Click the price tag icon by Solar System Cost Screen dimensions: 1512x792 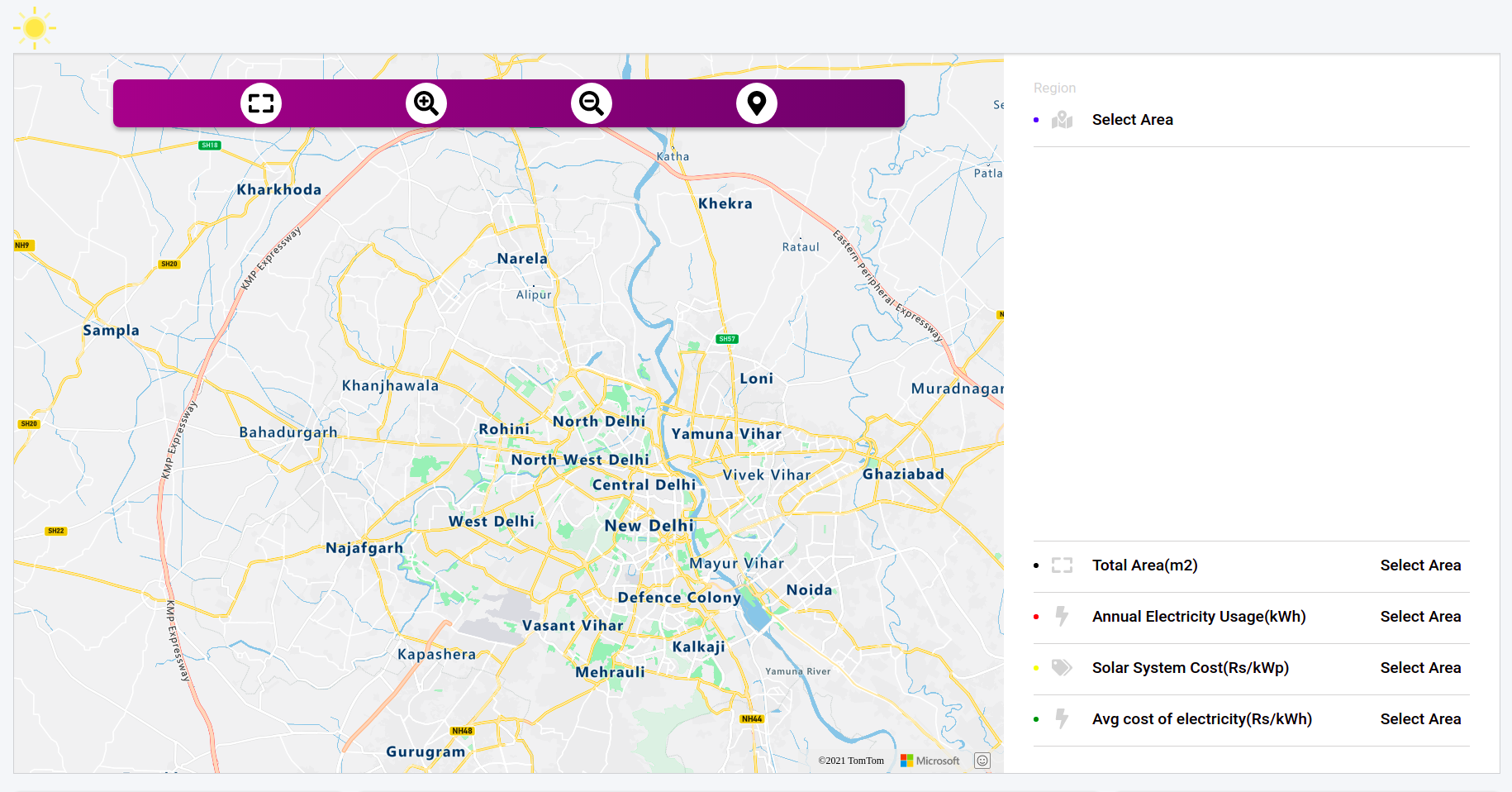(x=1063, y=668)
